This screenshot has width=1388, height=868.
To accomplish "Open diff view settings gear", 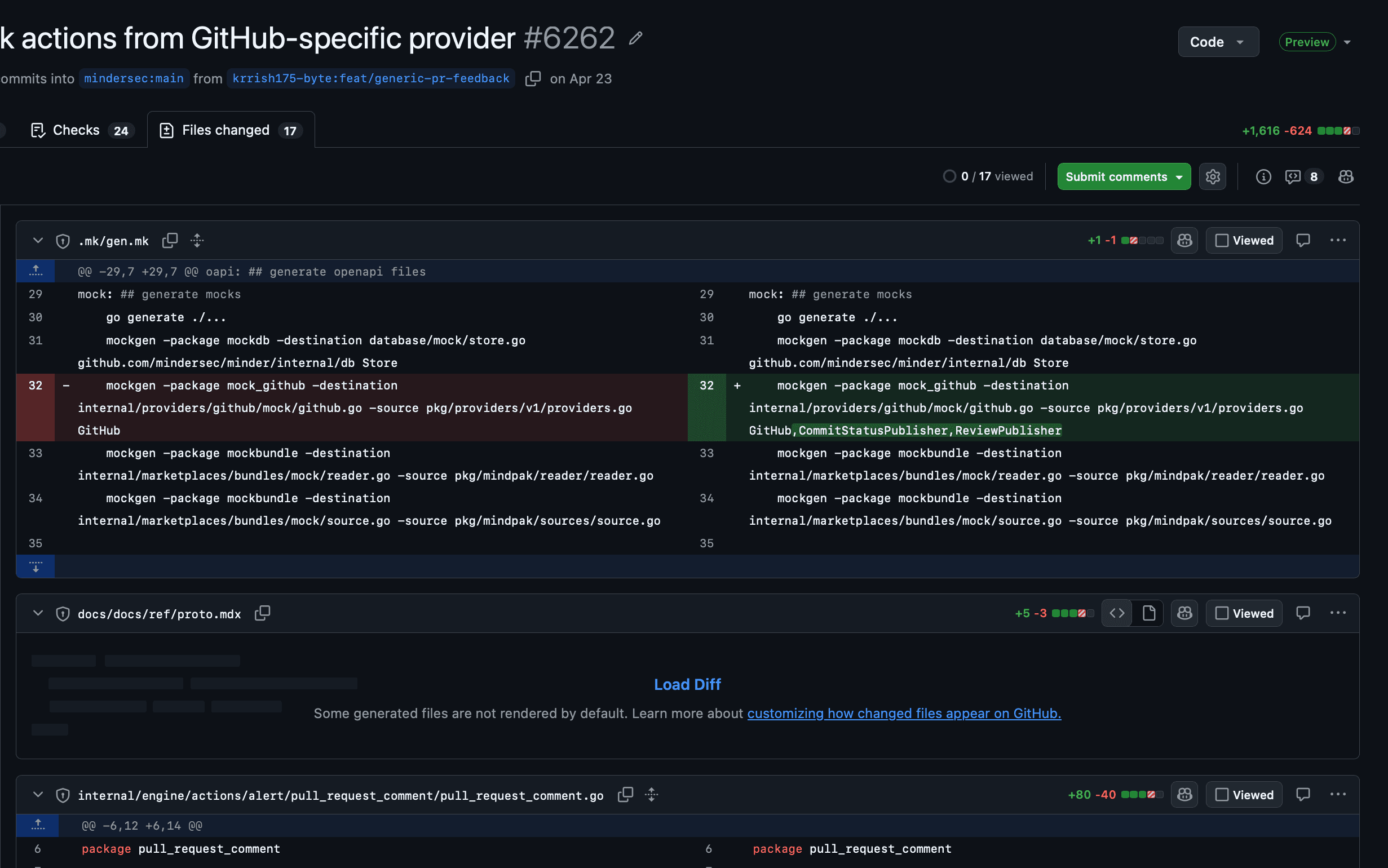I will click(1212, 176).
